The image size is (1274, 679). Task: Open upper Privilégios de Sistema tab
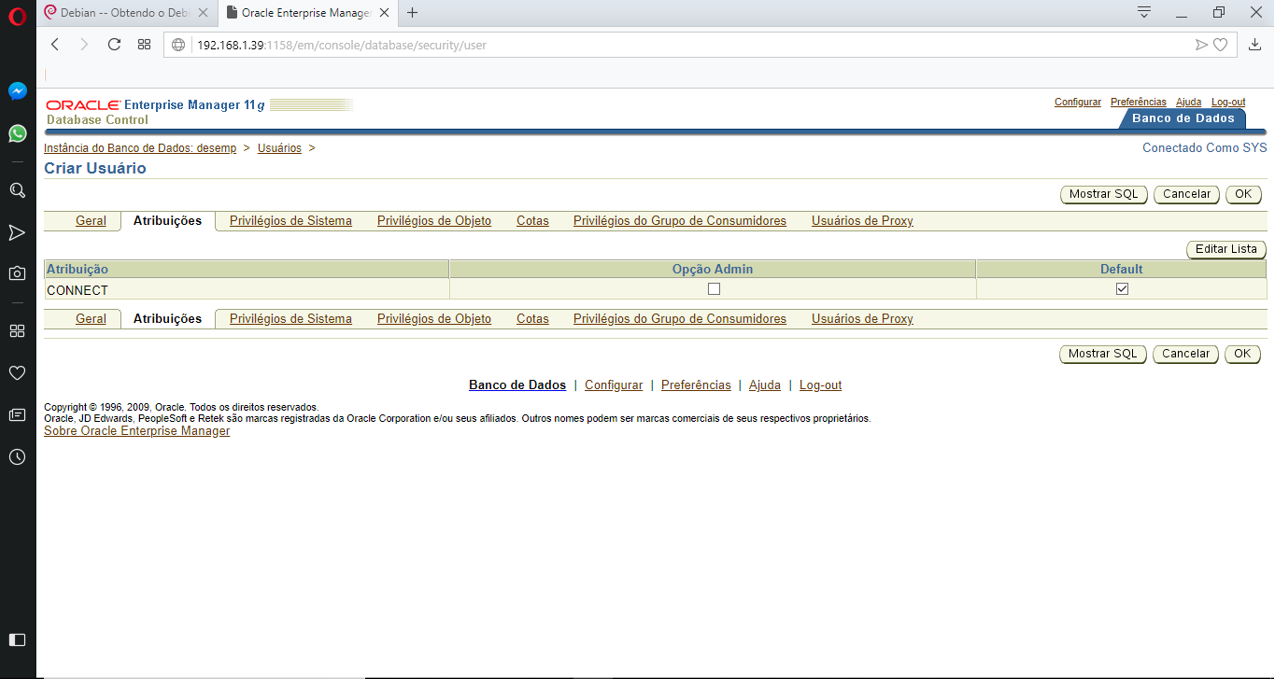[291, 221]
